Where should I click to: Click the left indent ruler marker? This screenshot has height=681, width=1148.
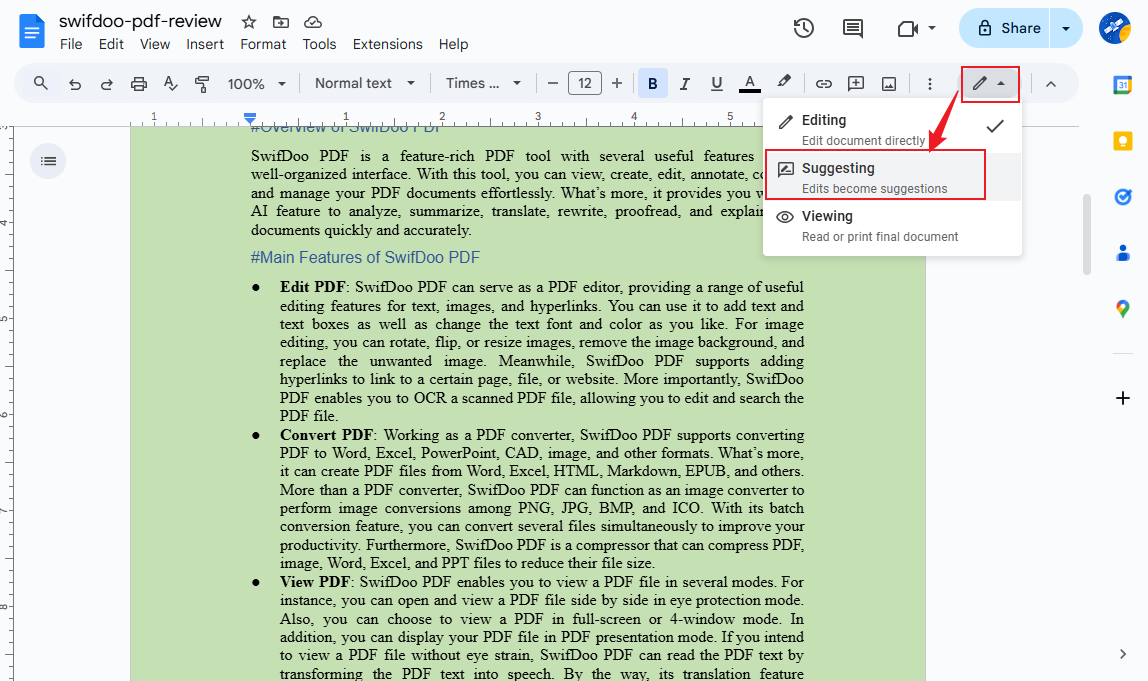tap(250, 118)
